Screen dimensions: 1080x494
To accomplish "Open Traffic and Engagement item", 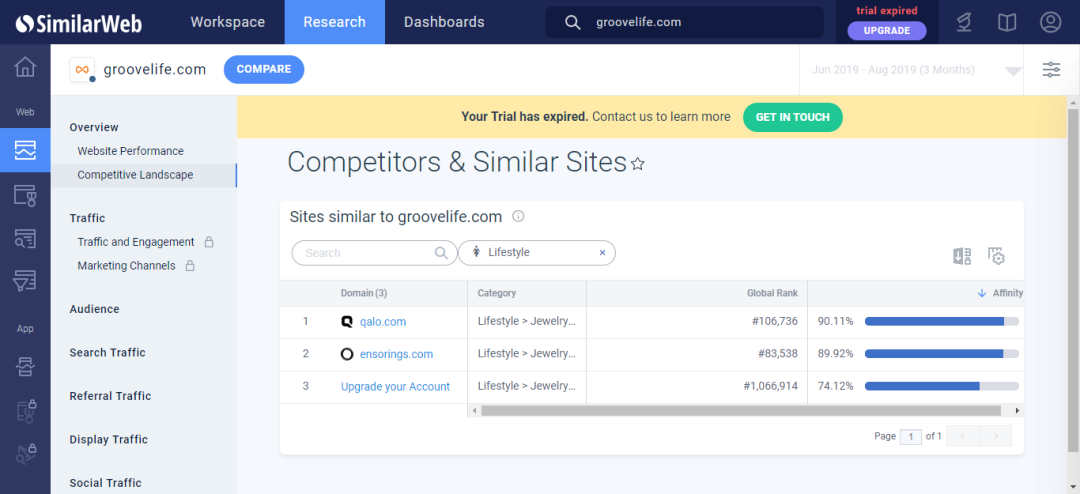I will click(136, 242).
